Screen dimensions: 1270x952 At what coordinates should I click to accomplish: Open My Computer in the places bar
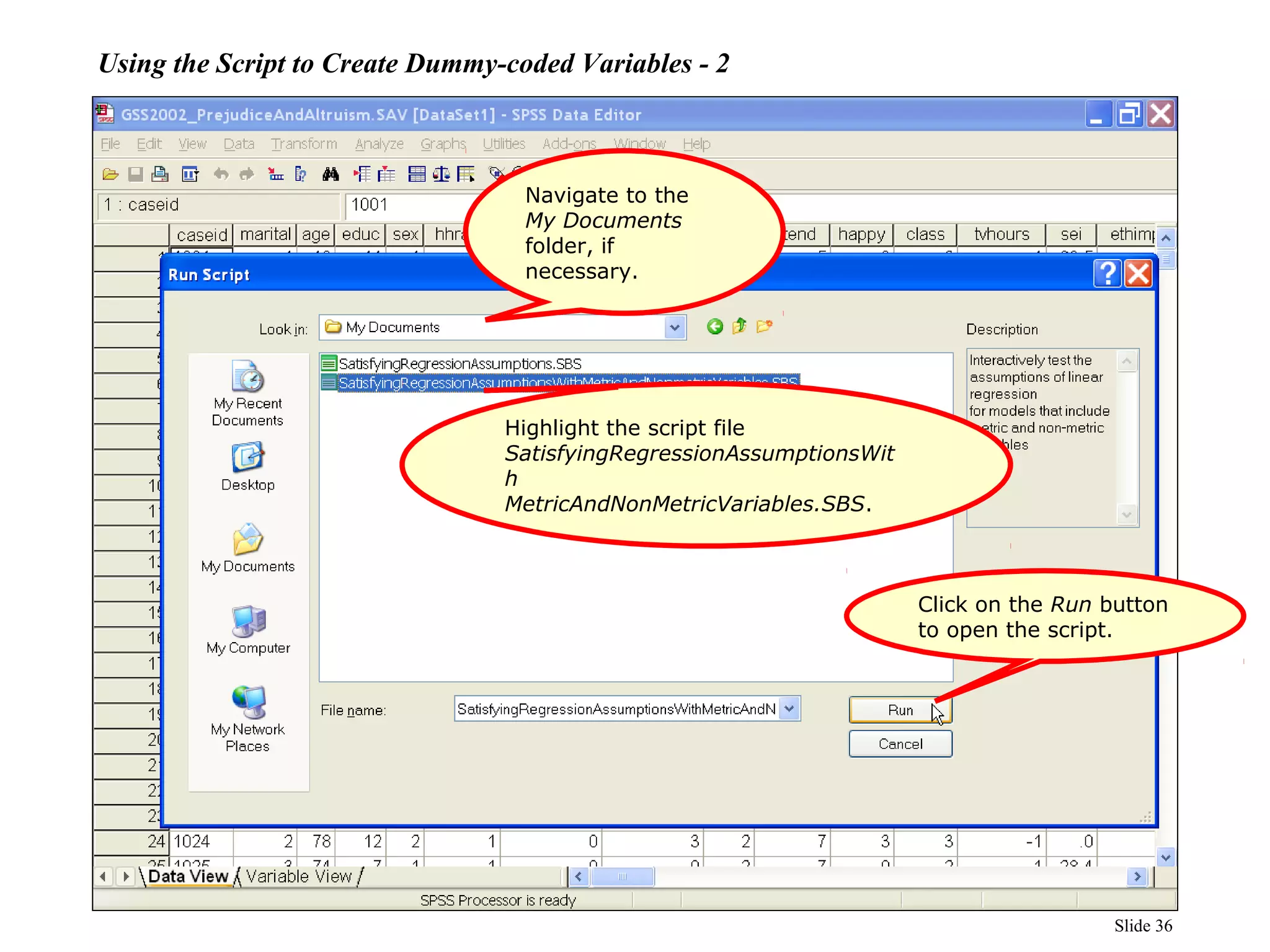tap(248, 630)
